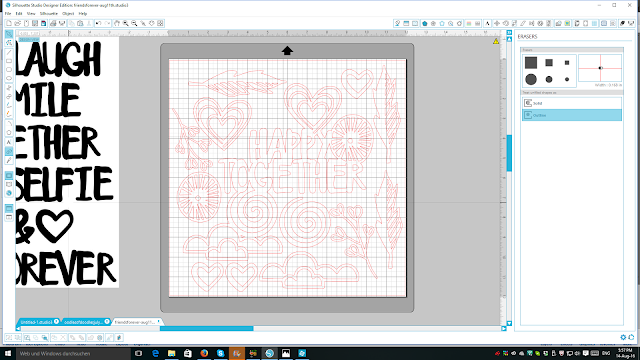Select the Edit Points tool
The height and width of the screenshot is (360, 640).
9,43
